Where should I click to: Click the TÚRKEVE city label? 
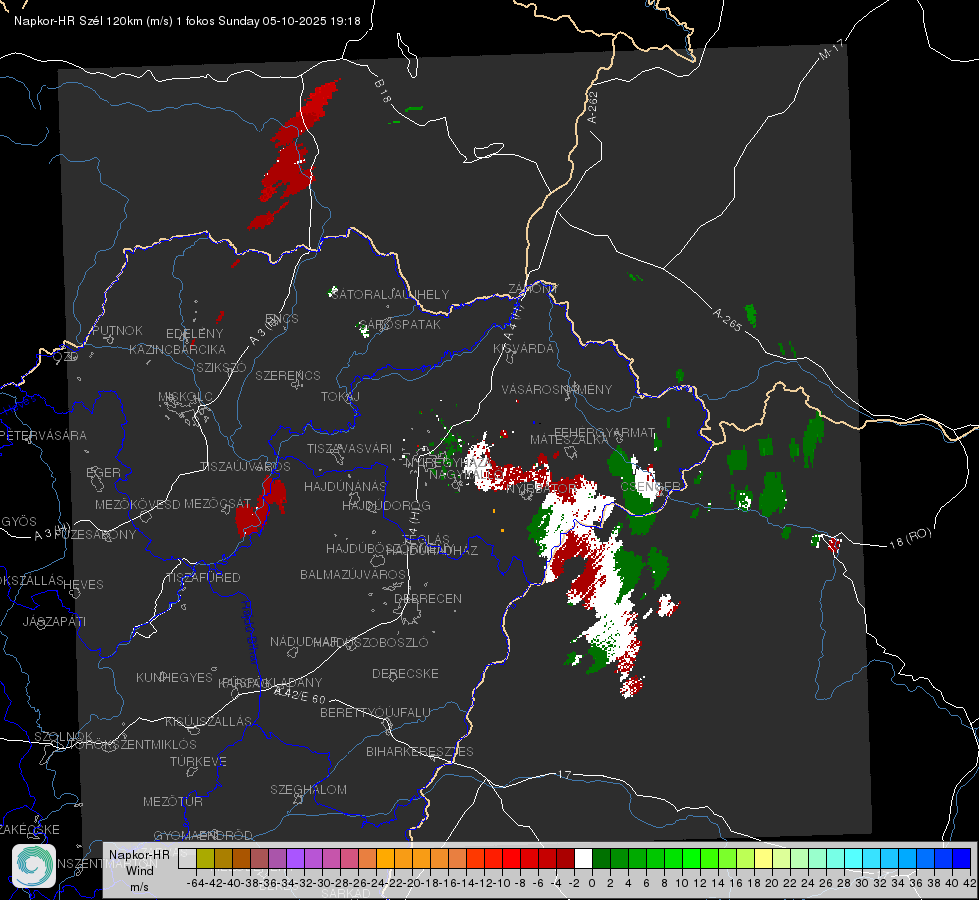point(198,761)
